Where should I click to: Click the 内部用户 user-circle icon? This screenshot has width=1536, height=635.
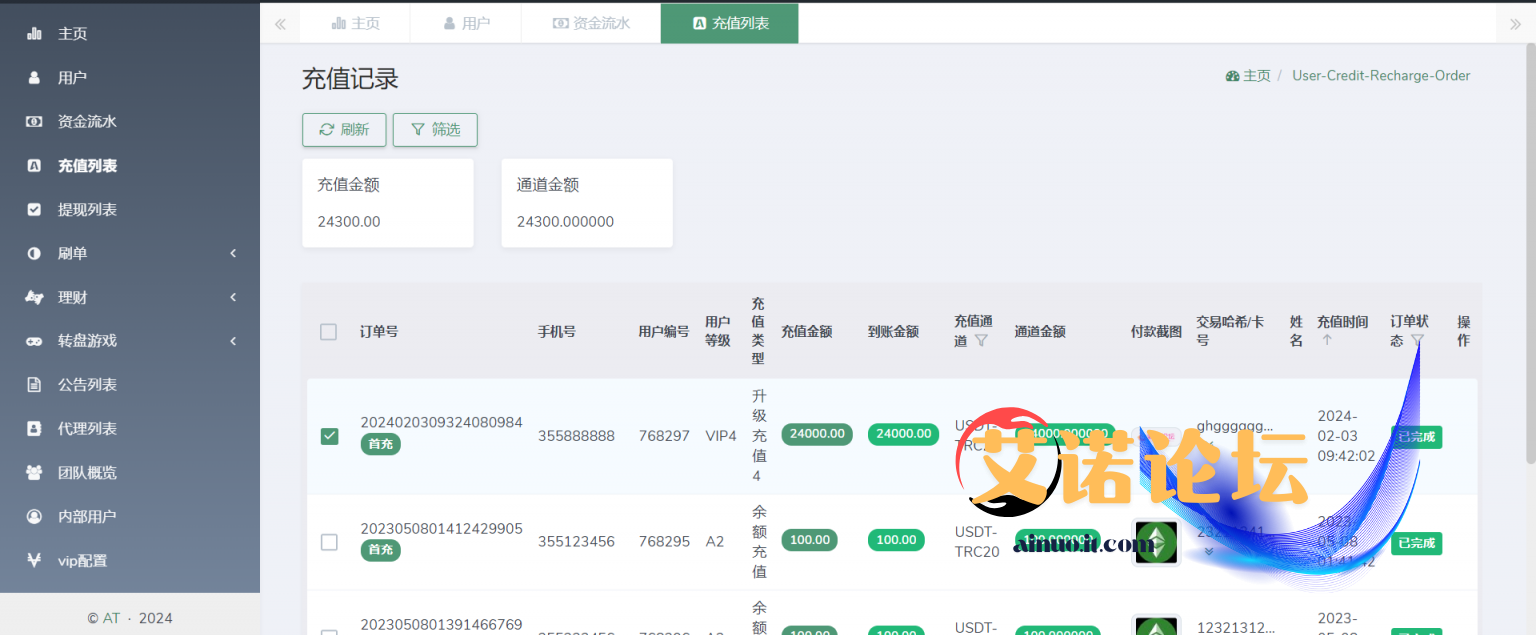[x=34, y=516]
